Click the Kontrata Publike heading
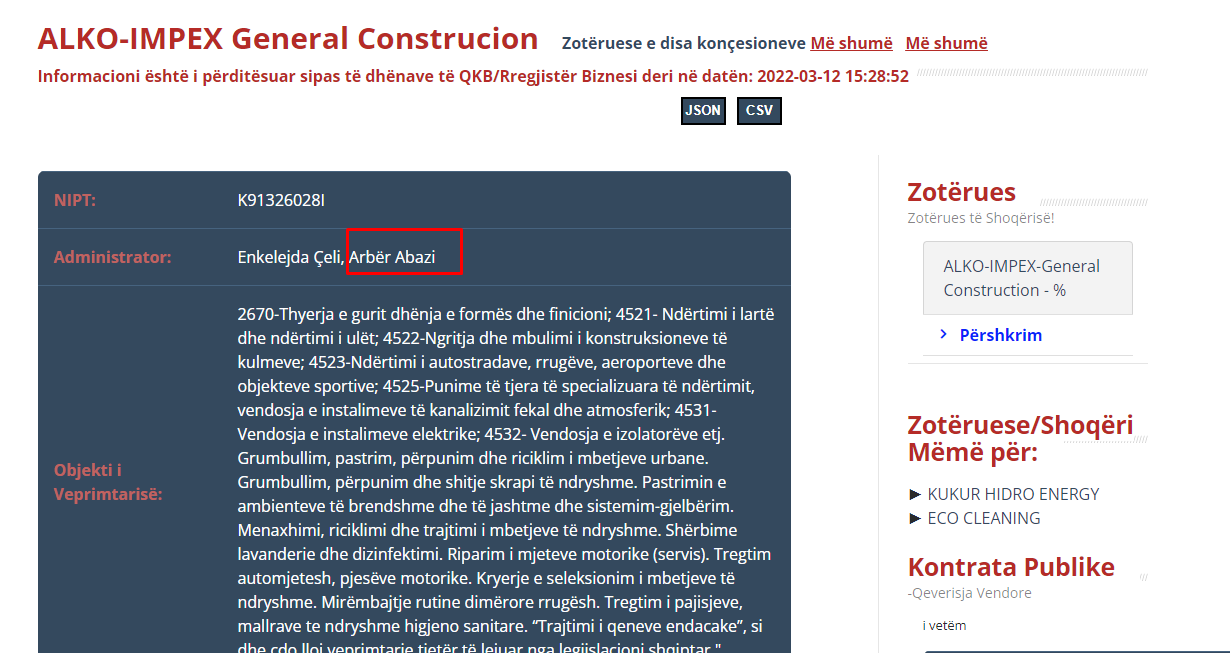The height and width of the screenshot is (653, 1230). (1011, 567)
